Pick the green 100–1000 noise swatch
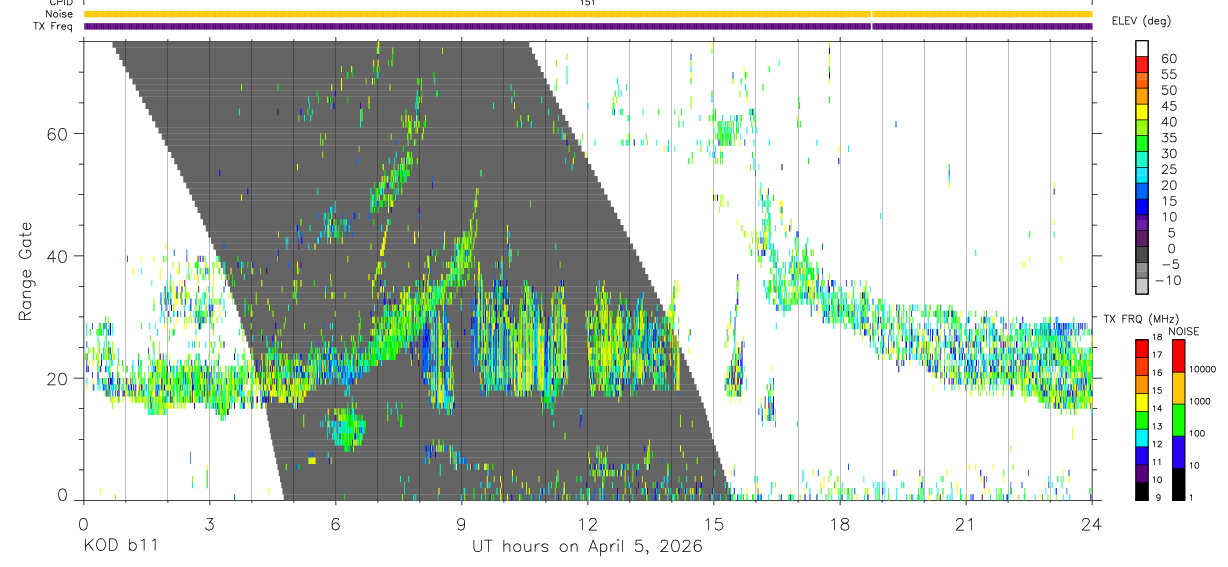Image resolution: width=1228 pixels, height=567 pixels. (1178, 419)
